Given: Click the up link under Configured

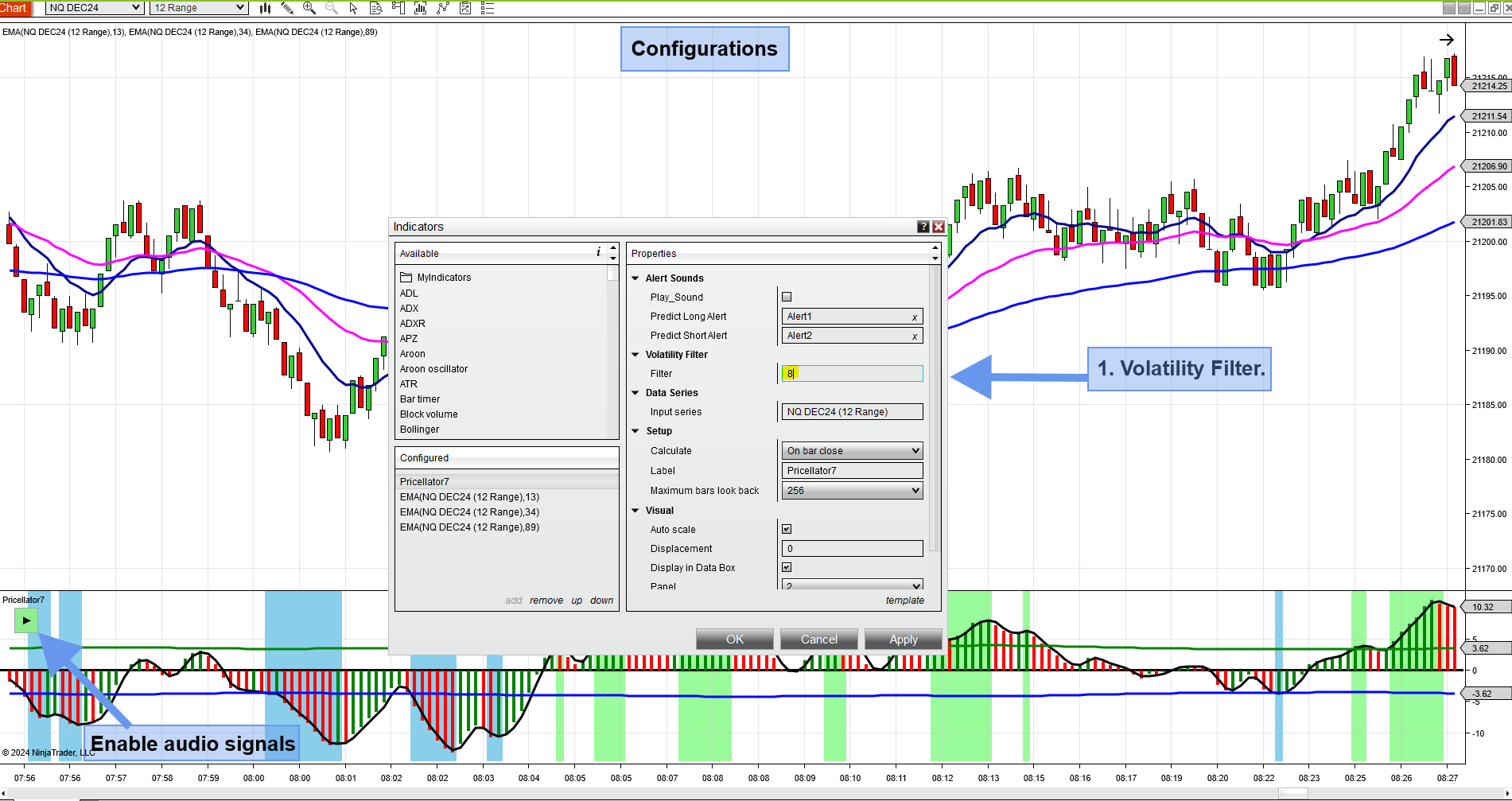Looking at the screenshot, I should (577, 601).
